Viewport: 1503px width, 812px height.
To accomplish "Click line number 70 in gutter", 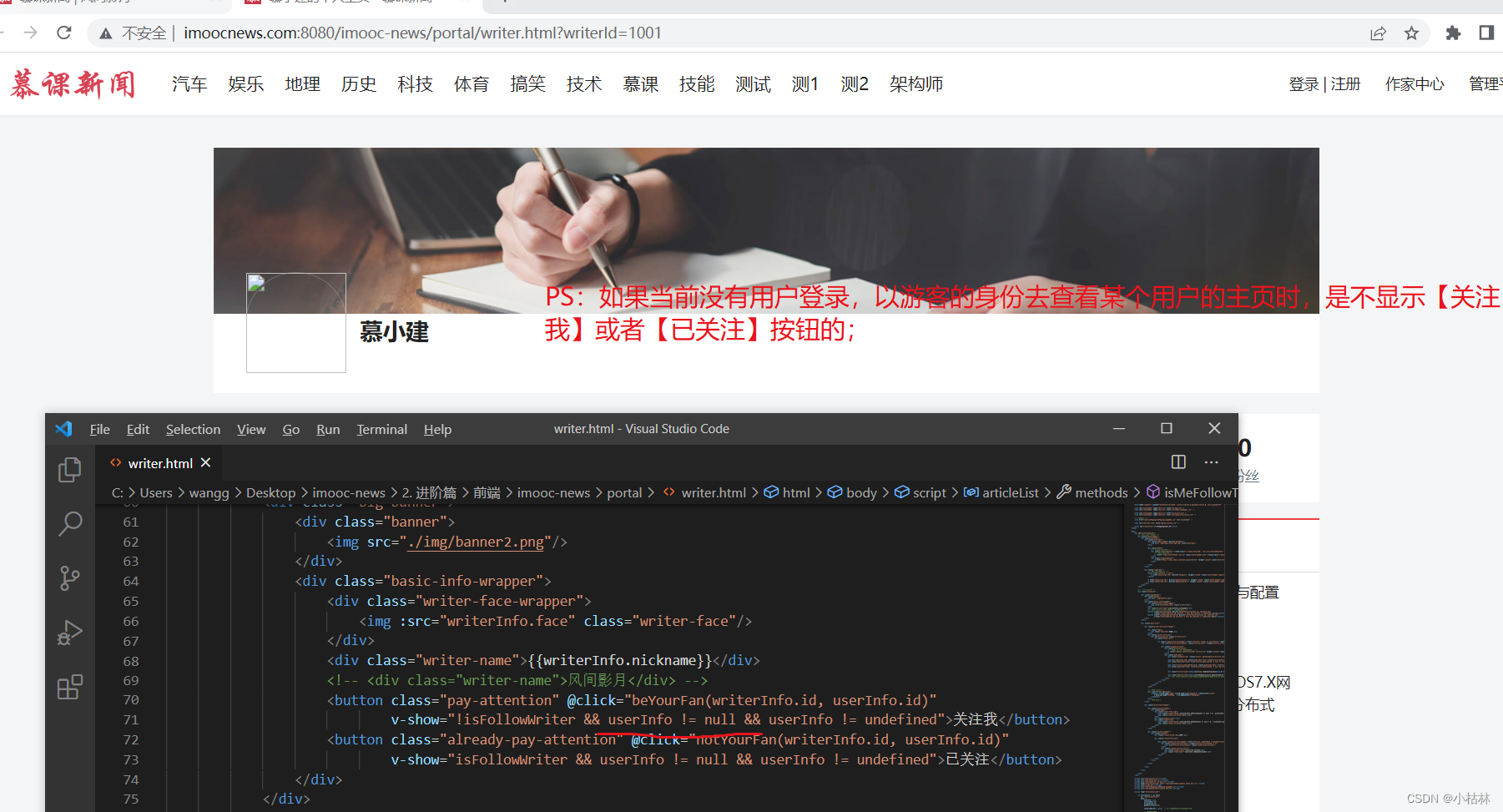I will point(131,700).
